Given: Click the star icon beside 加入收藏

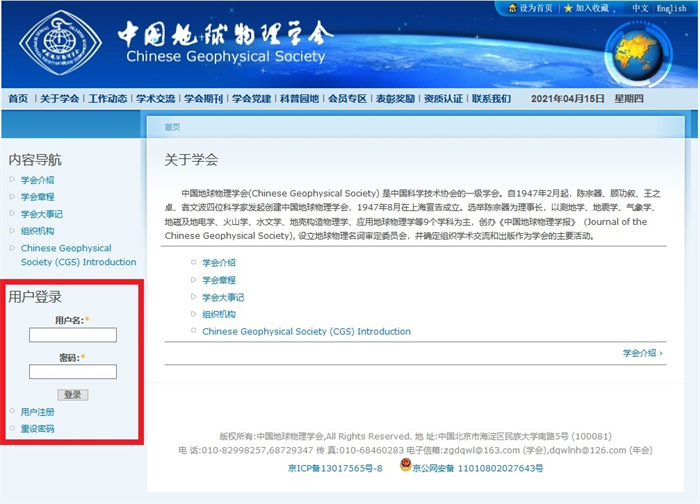Looking at the screenshot, I should click(568, 8).
